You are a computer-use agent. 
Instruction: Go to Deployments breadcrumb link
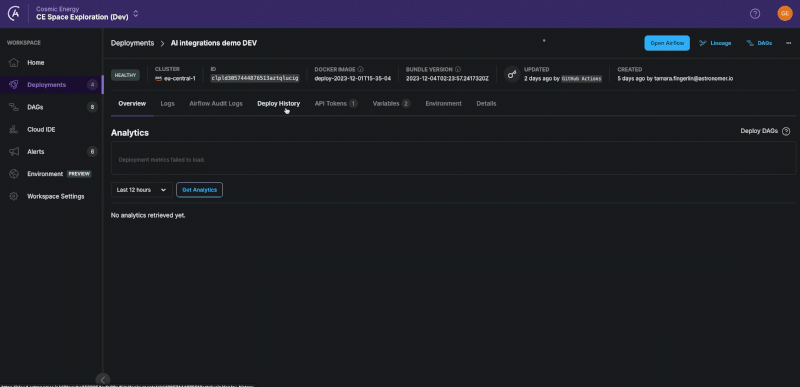[x=132, y=43]
